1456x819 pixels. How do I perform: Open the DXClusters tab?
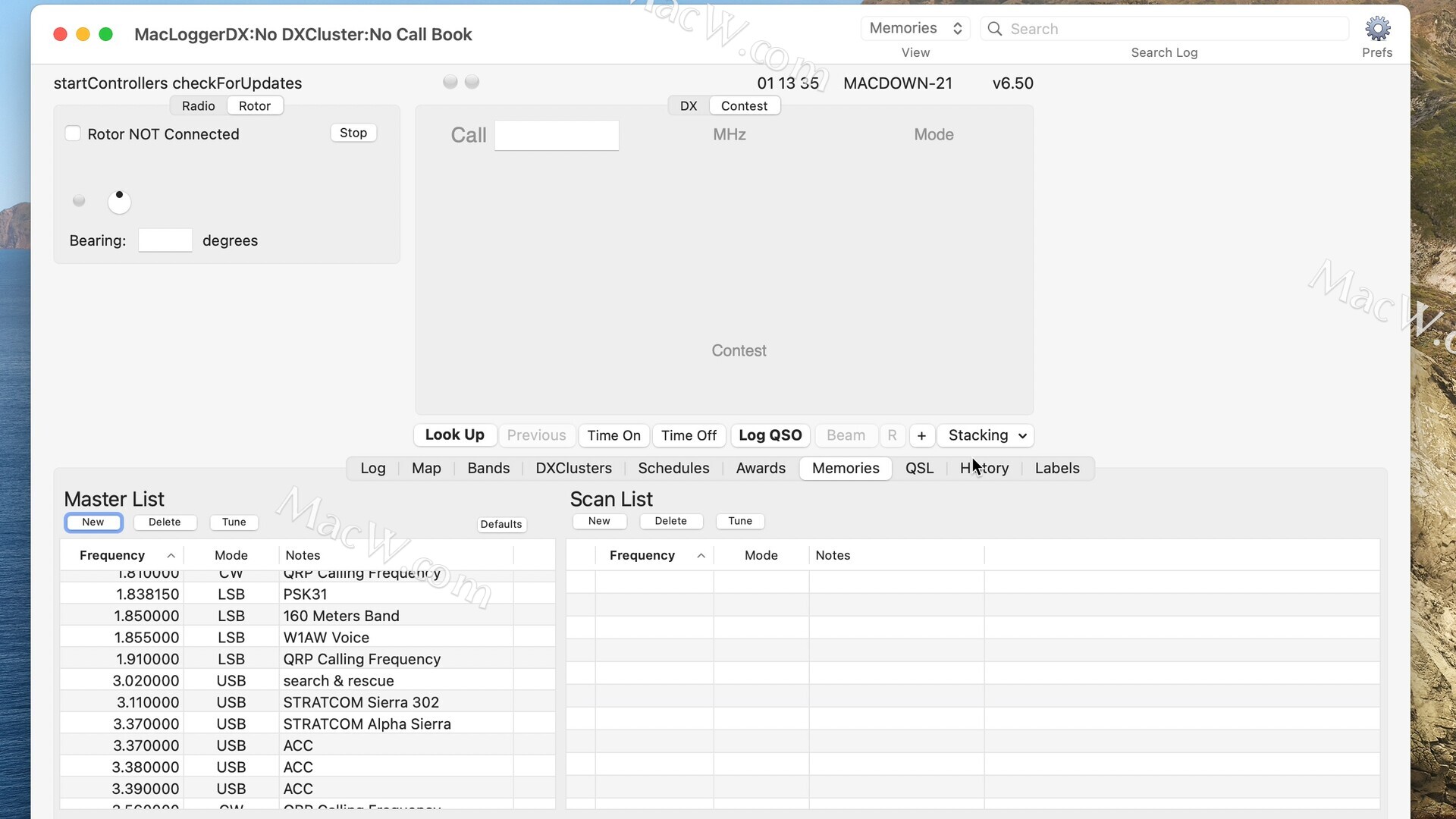point(573,468)
